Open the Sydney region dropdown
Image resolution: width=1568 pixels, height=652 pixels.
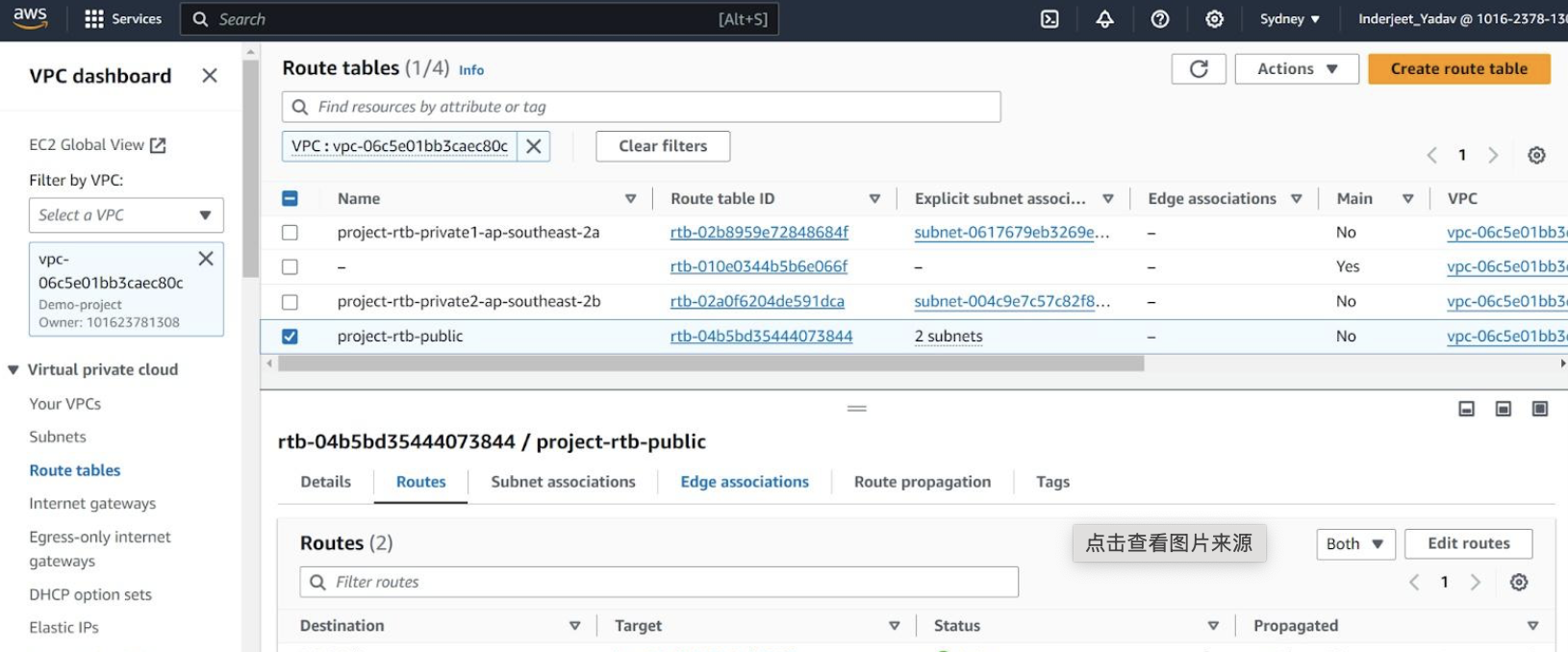1290,19
